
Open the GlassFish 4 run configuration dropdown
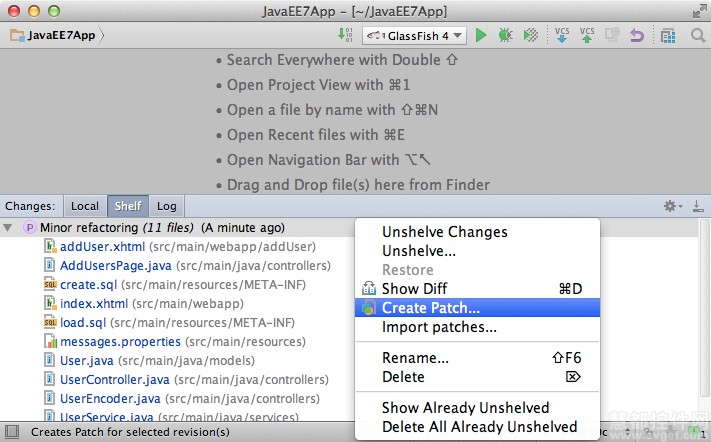[414, 35]
